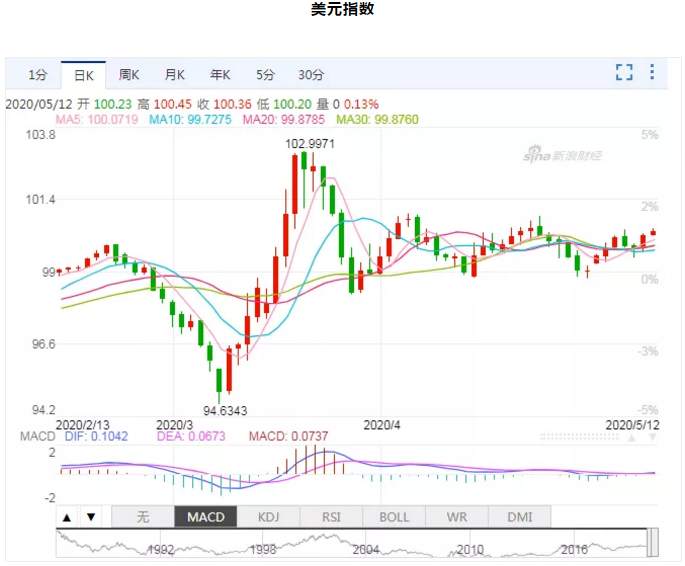
Task: Click the MACD: 0.0737 value
Action: tap(288, 436)
